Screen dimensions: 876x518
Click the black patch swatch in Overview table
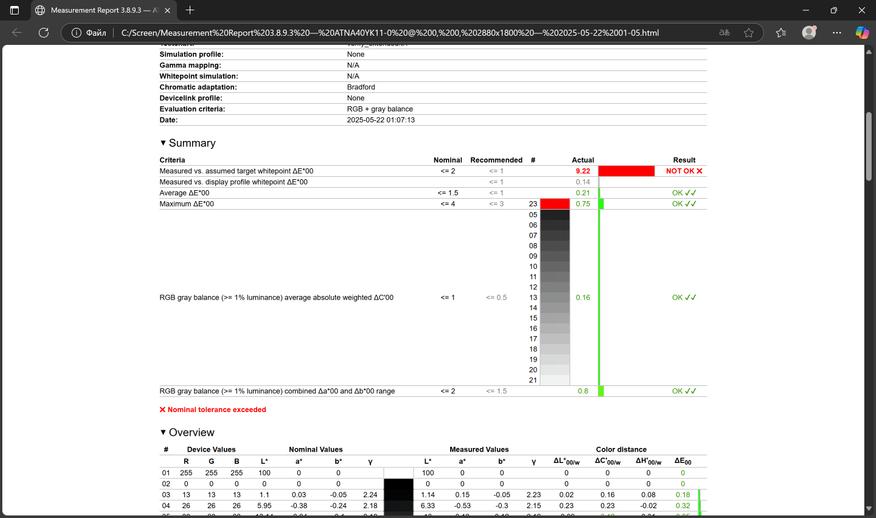(398, 495)
